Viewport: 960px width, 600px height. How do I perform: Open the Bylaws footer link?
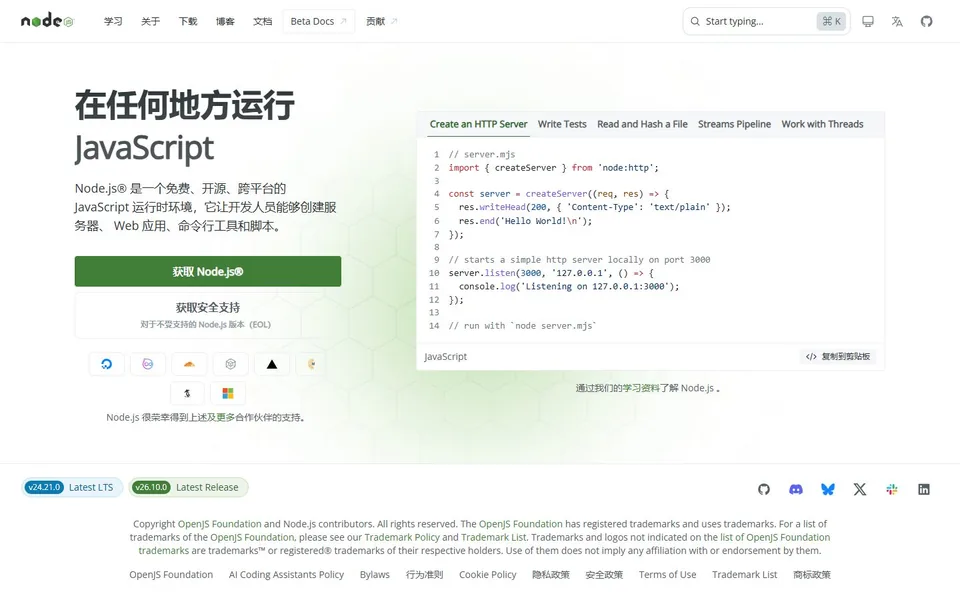point(375,574)
